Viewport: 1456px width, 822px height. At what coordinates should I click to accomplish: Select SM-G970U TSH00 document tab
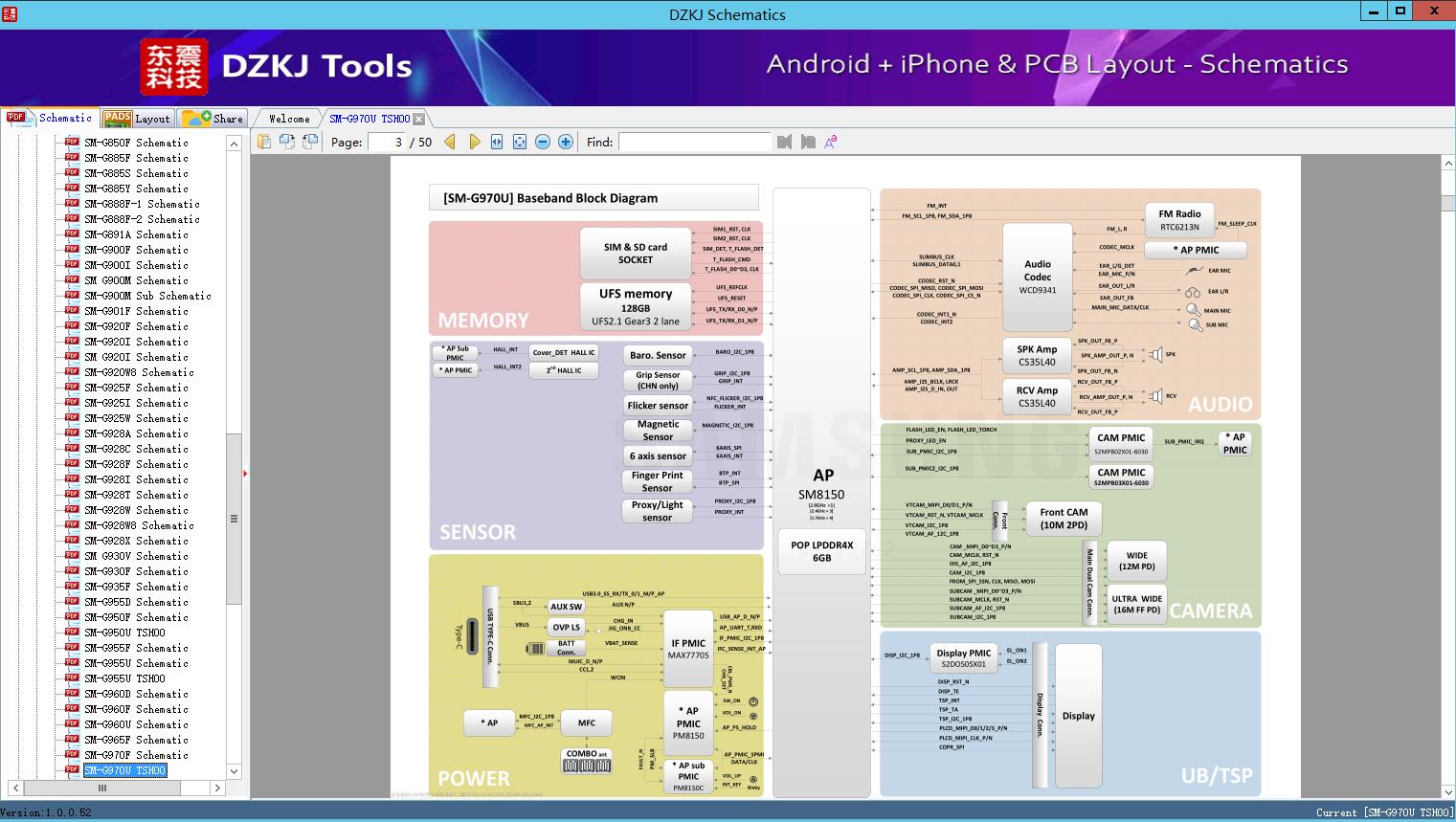[x=370, y=119]
